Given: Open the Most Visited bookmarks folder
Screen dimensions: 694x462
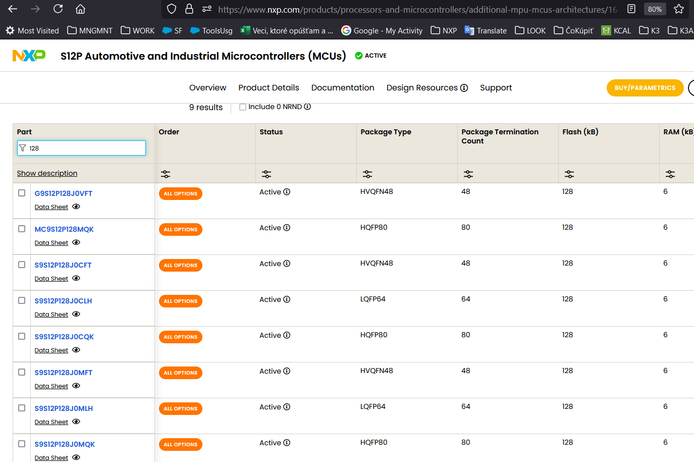Looking at the screenshot, I should tap(32, 31).
